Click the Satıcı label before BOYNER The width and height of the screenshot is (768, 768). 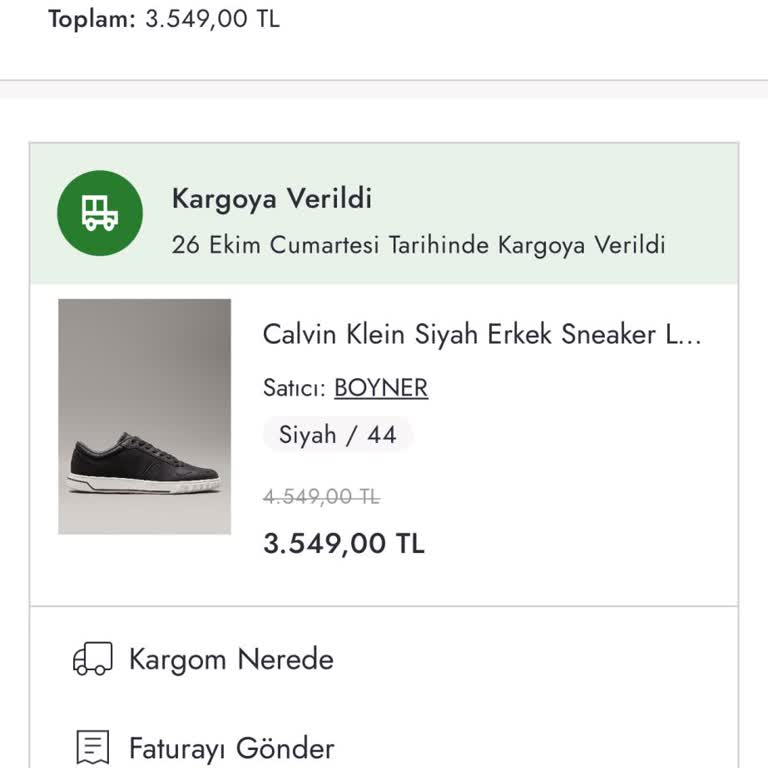coord(294,388)
